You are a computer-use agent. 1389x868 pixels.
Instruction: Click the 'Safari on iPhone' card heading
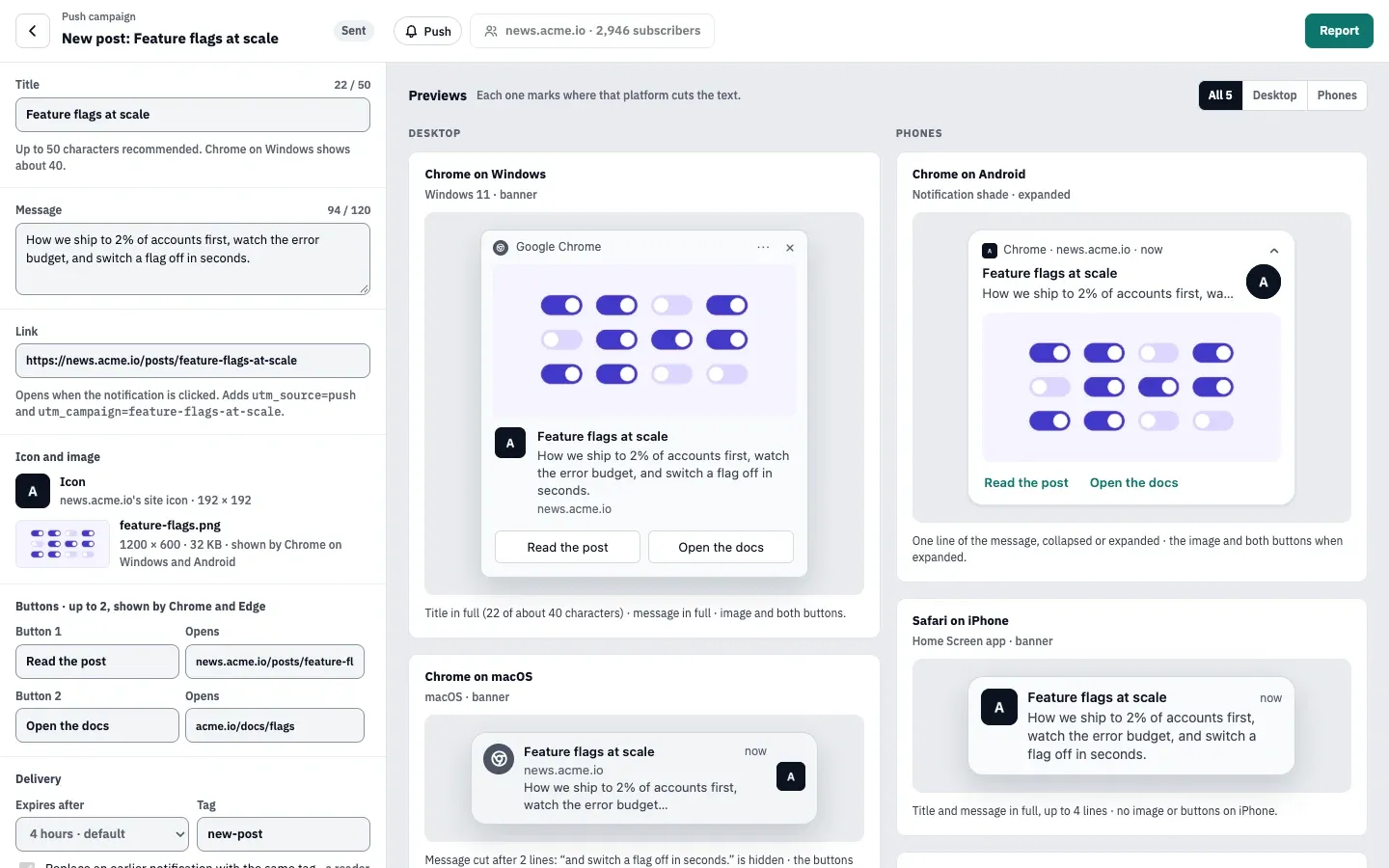coord(961,621)
